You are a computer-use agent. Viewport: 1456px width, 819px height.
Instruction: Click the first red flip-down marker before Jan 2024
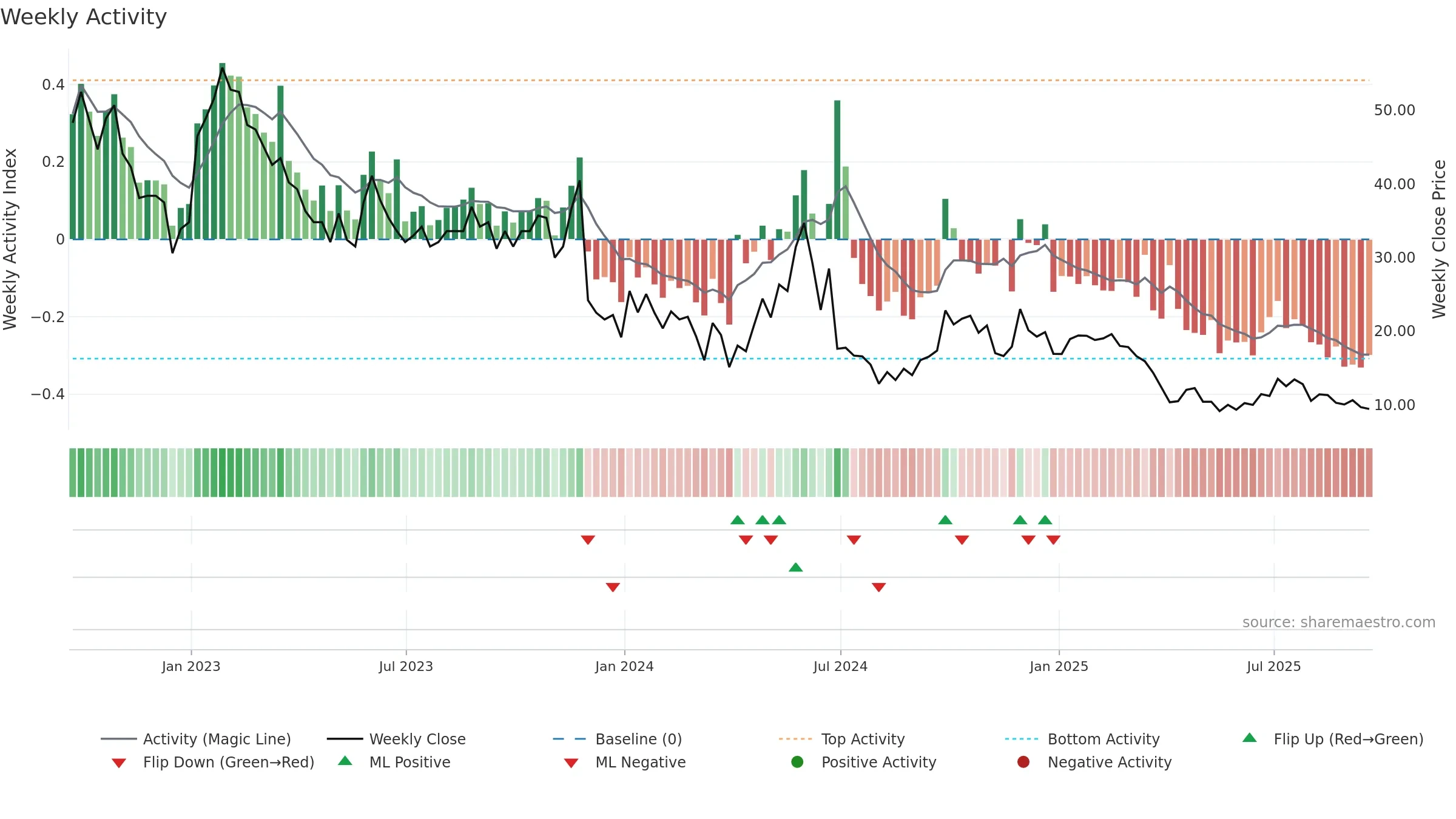click(588, 540)
